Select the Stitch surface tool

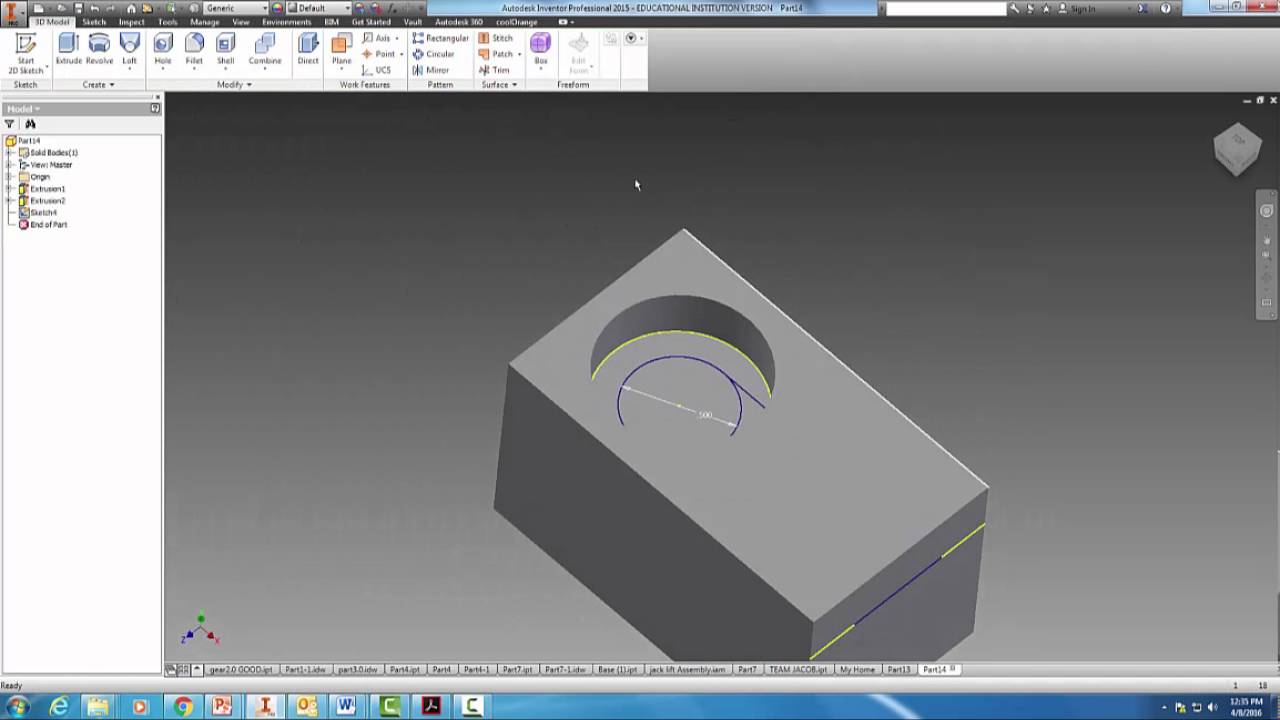495,38
